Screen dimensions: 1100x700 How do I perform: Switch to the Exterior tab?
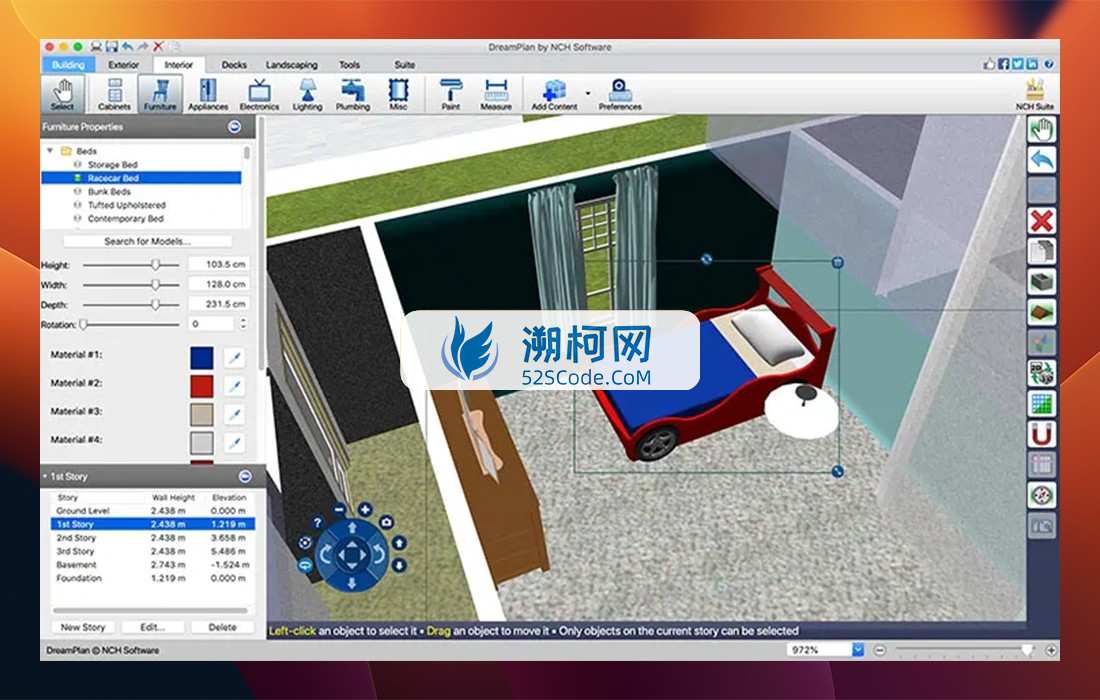123,65
